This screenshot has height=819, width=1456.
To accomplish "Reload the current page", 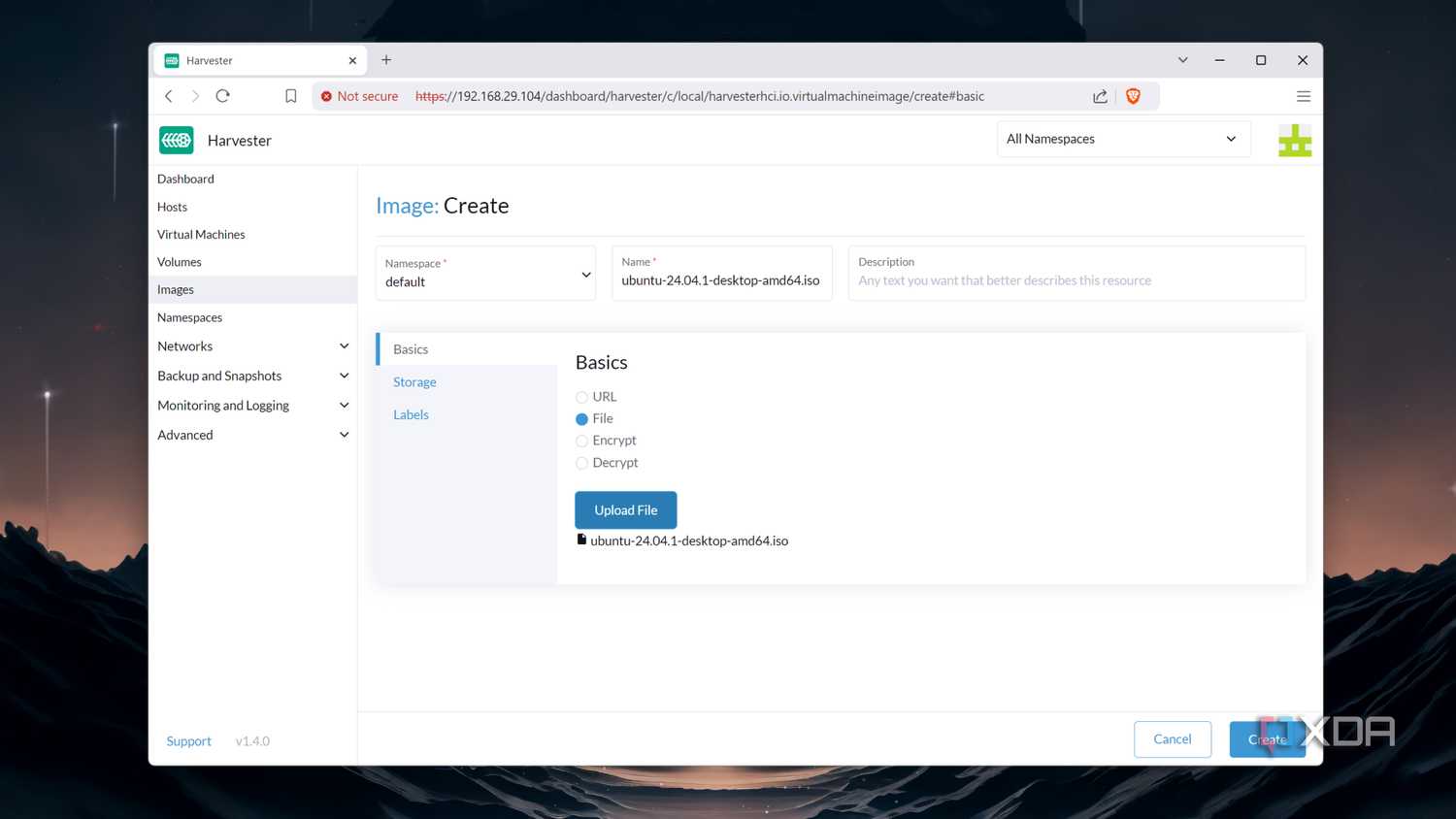I will pyautogui.click(x=223, y=96).
